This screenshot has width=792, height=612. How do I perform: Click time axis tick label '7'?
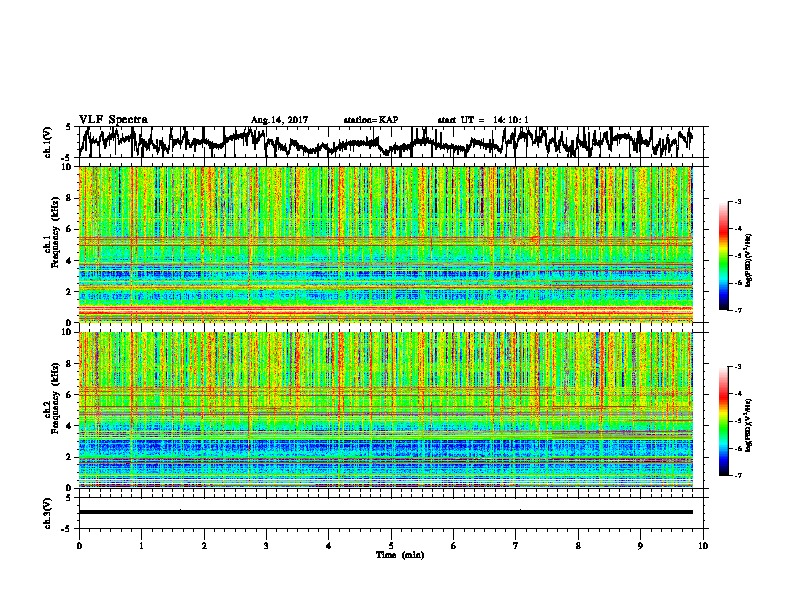516,546
